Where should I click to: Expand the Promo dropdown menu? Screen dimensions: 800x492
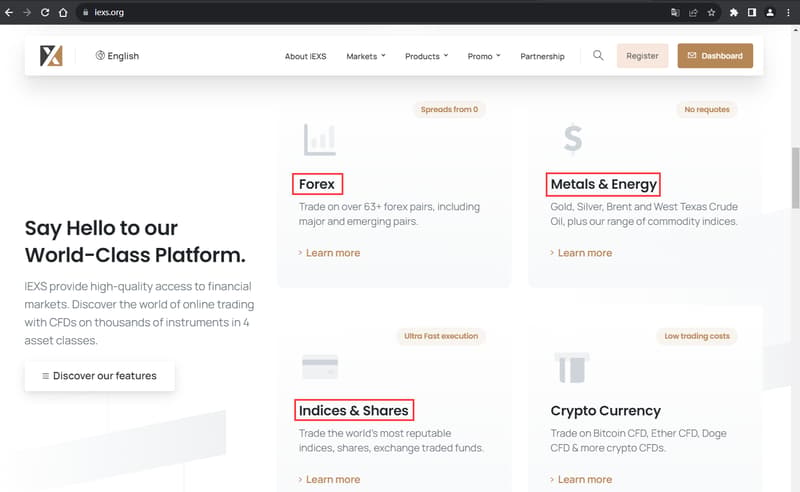click(x=484, y=56)
